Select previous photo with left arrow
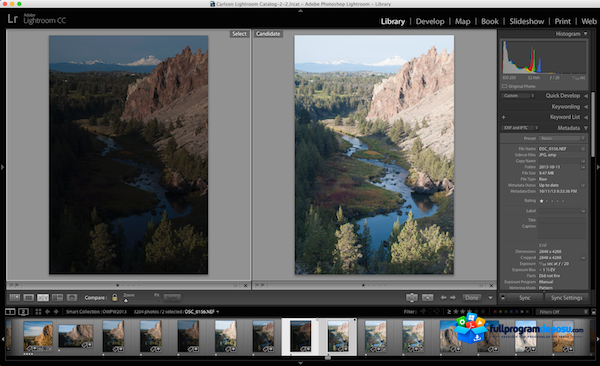Image resolution: width=600 pixels, height=366 pixels. pyautogui.click(x=443, y=297)
